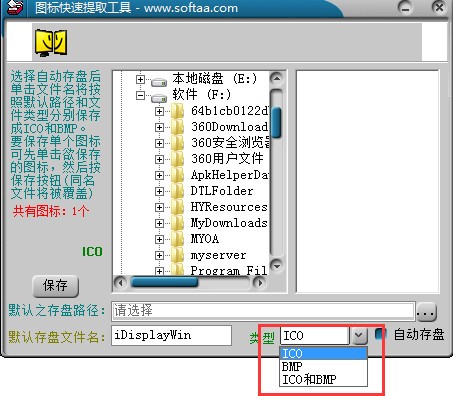453x396 pixels.
Task: Minimize the icon extractor window
Action: 405,7
